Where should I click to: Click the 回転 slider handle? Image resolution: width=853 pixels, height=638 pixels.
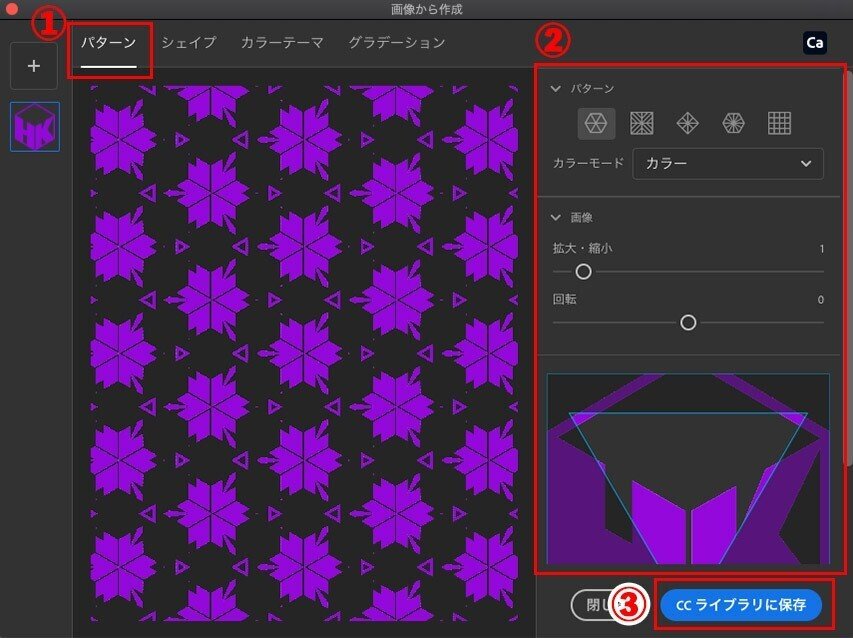click(x=688, y=323)
